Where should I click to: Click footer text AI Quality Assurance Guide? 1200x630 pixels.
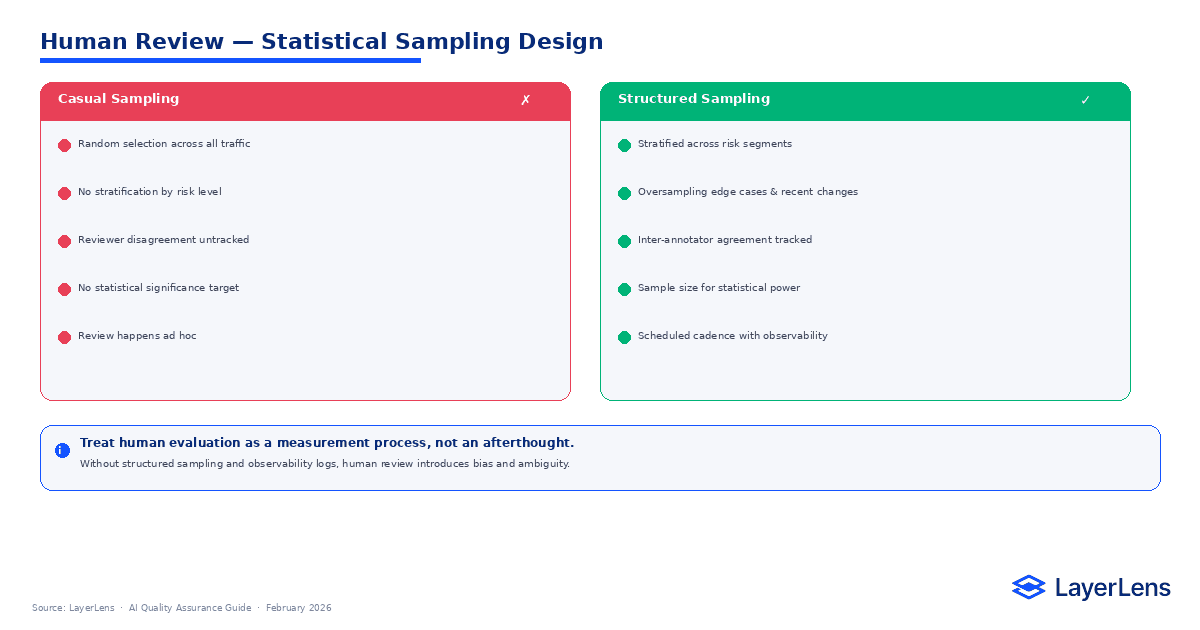pyautogui.click(x=190, y=608)
